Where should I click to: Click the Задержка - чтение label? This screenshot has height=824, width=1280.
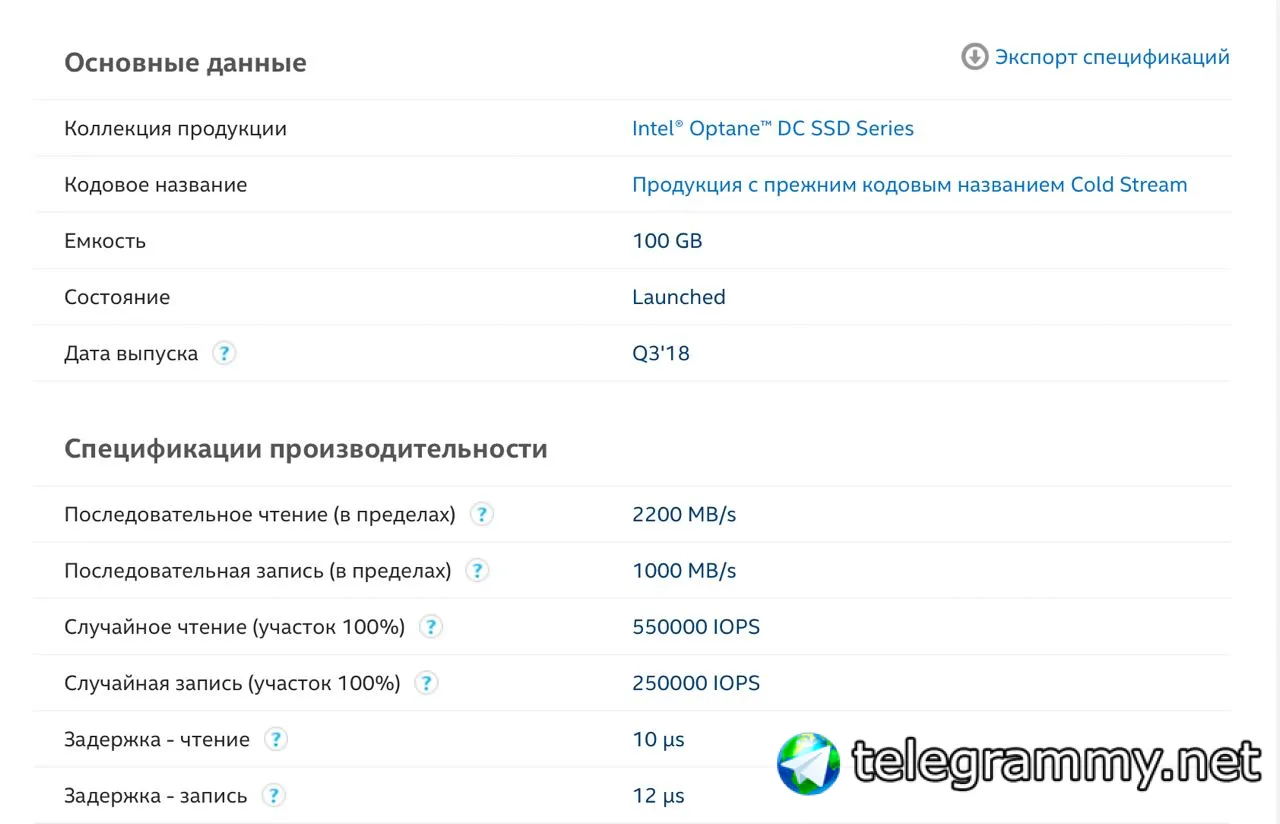click(157, 740)
